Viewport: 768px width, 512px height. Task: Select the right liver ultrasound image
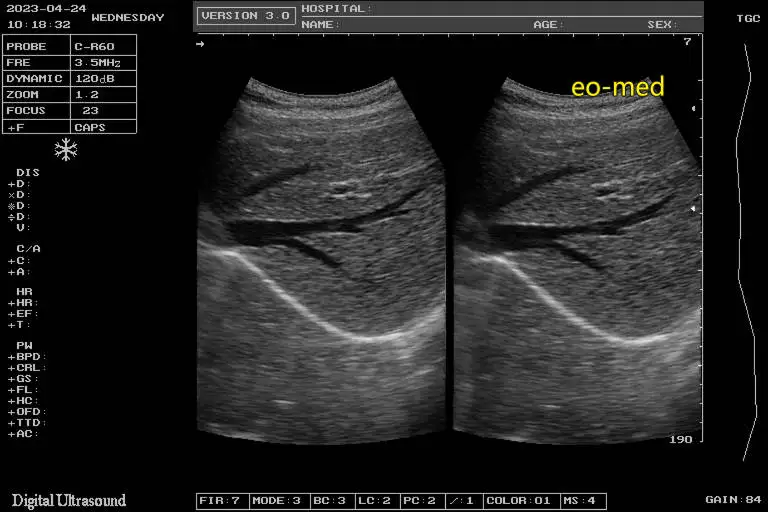click(577, 261)
